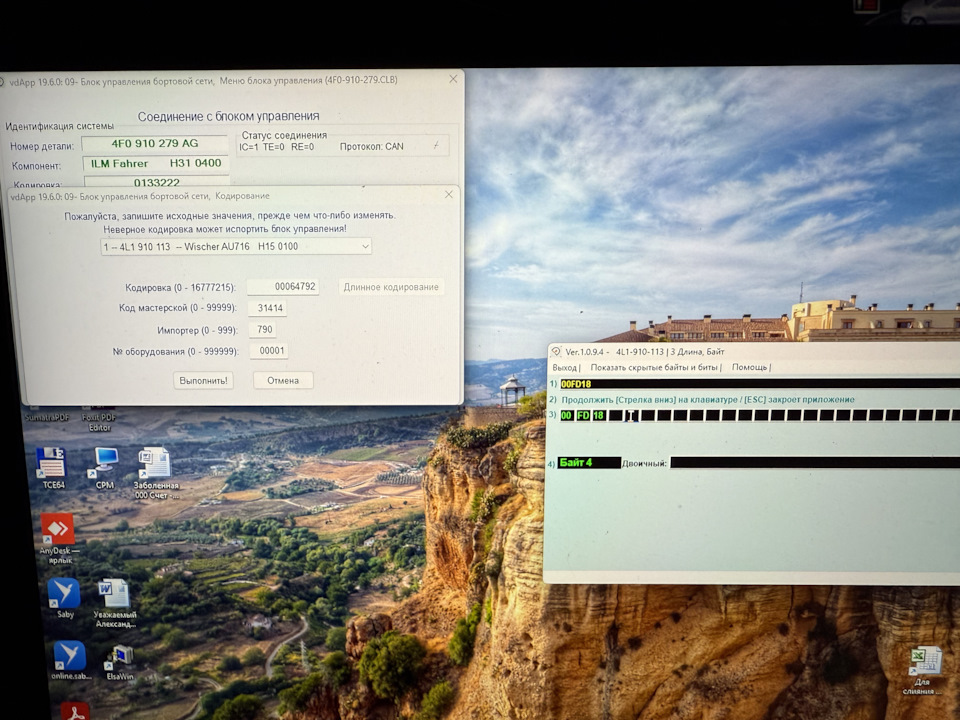Open the red Adobe PDF shortcut icon
The height and width of the screenshot is (720, 960).
click(75, 711)
